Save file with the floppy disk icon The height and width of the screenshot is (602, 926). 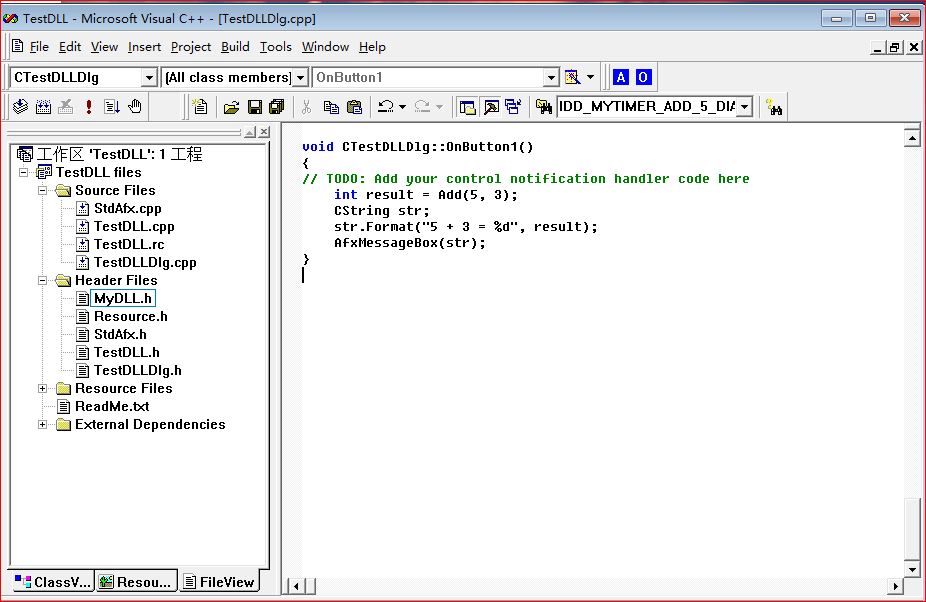click(255, 107)
